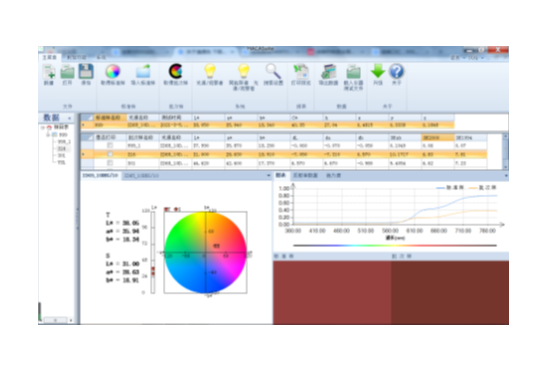Click the icon beside the 930 tree node
The height and width of the screenshot is (380, 540).
[x=54, y=135]
